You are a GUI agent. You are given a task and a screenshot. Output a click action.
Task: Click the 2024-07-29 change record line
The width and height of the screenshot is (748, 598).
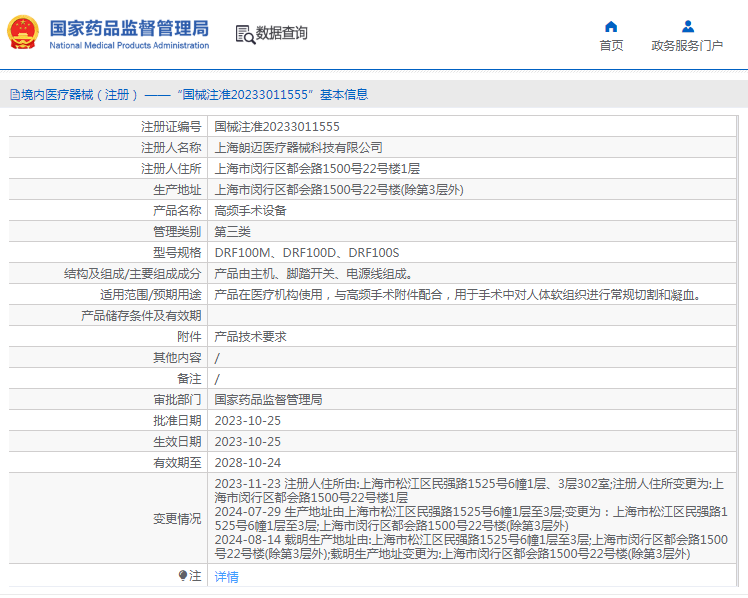471,518
